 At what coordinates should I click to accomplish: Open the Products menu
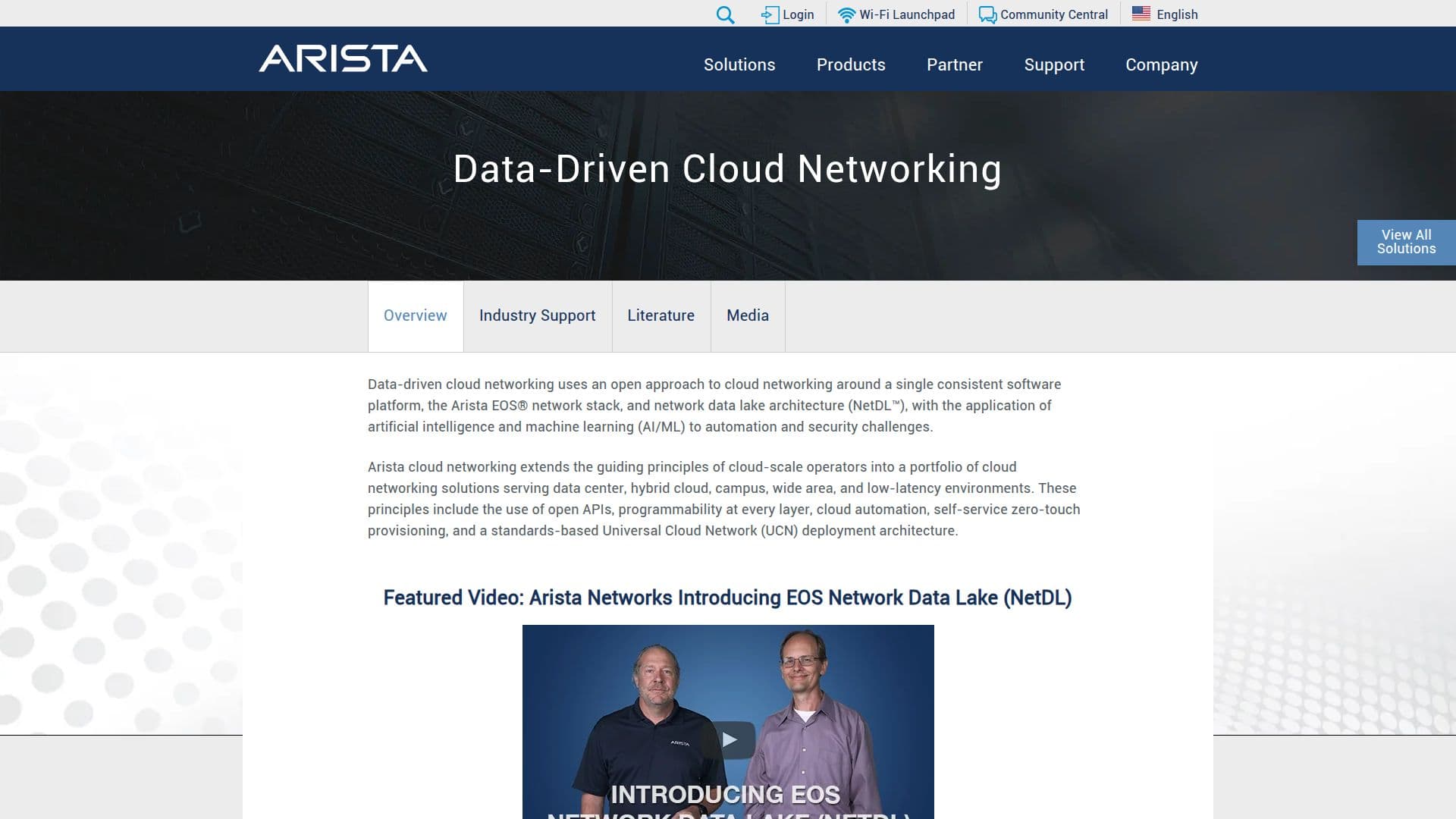pyautogui.click(x=851, y=64)
